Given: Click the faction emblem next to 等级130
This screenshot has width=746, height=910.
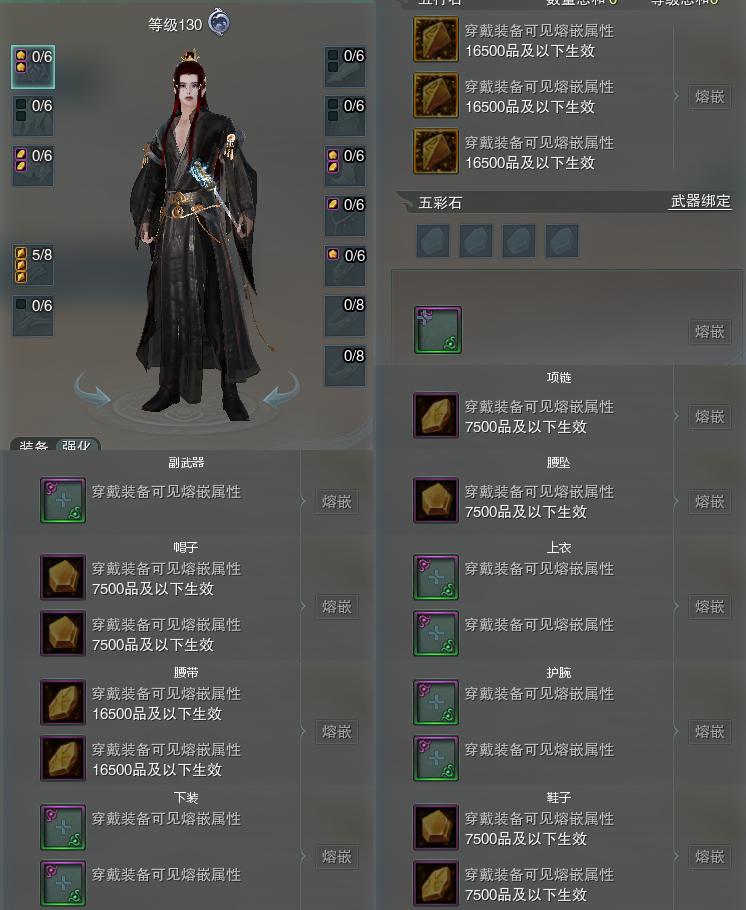Looking at the screenshot, I should coord(219,23).
